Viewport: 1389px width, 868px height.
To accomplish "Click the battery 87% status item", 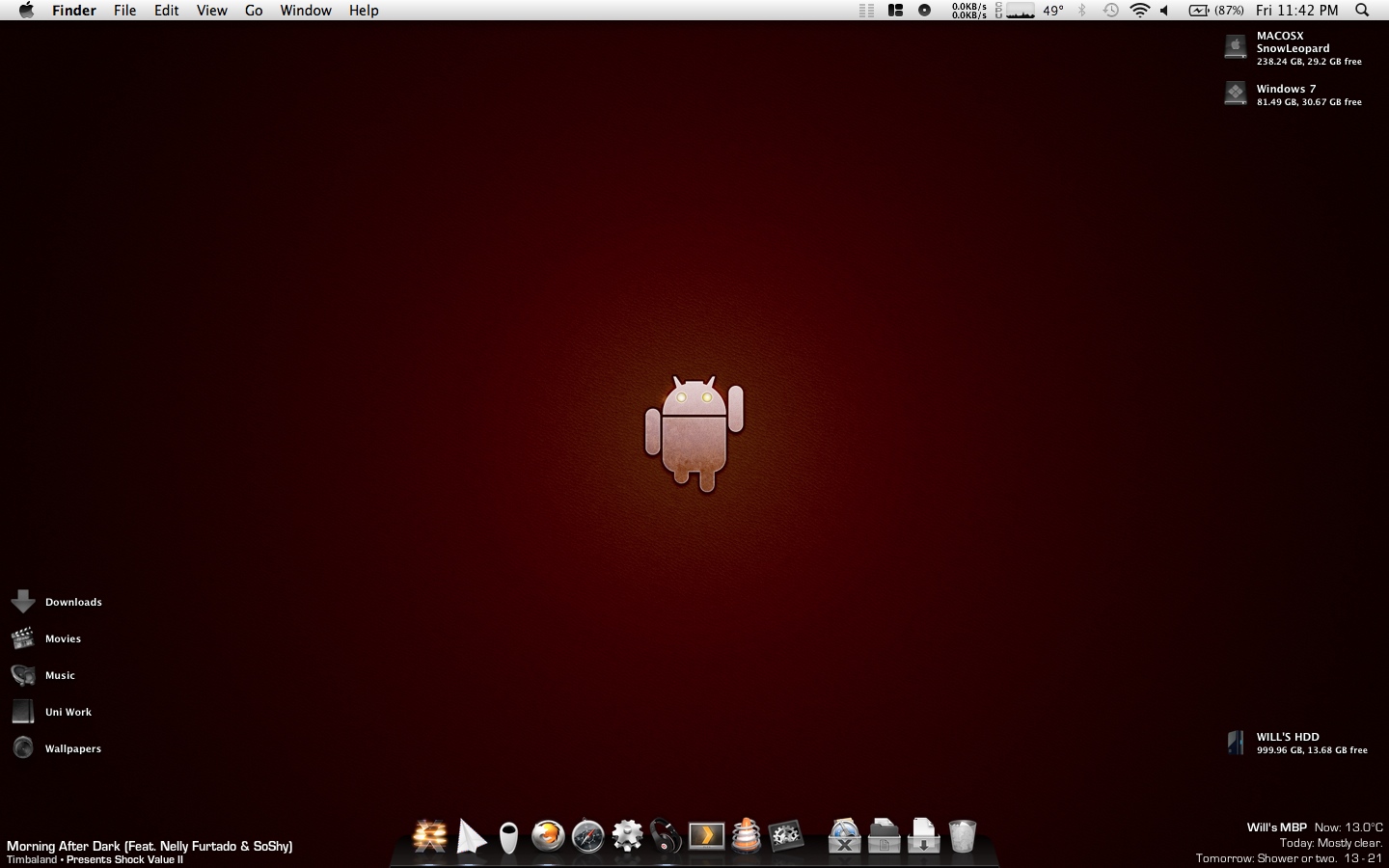I will pos(1216,11).
